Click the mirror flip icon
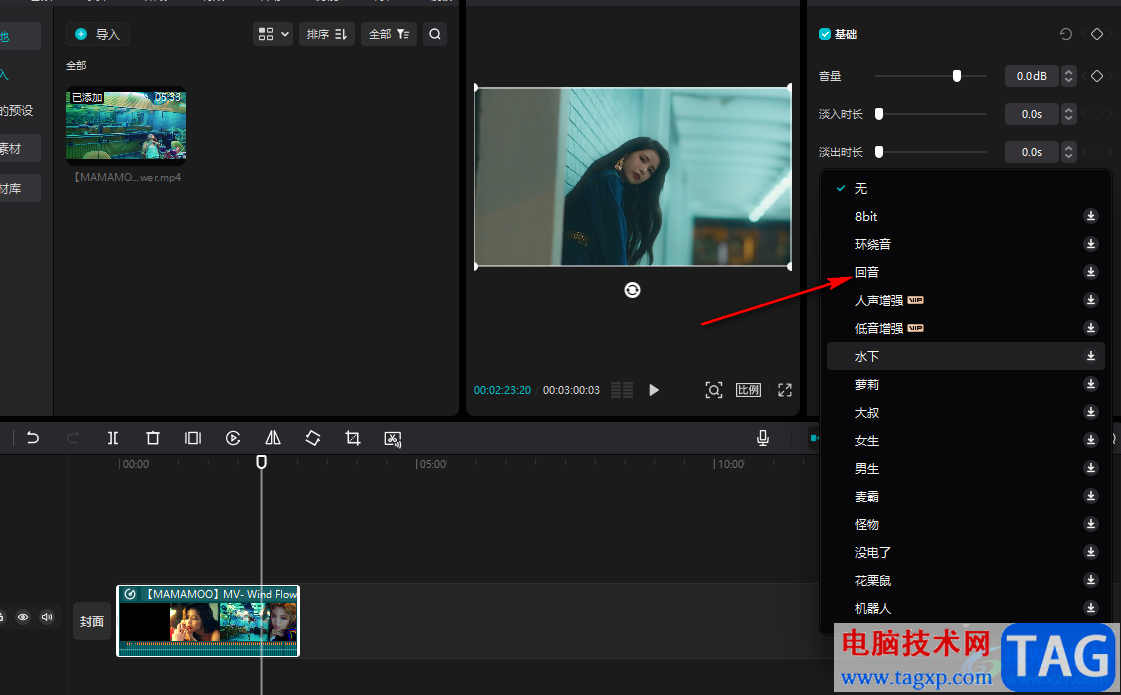This screenshot has width=1121, height=695. coord(273,438)
